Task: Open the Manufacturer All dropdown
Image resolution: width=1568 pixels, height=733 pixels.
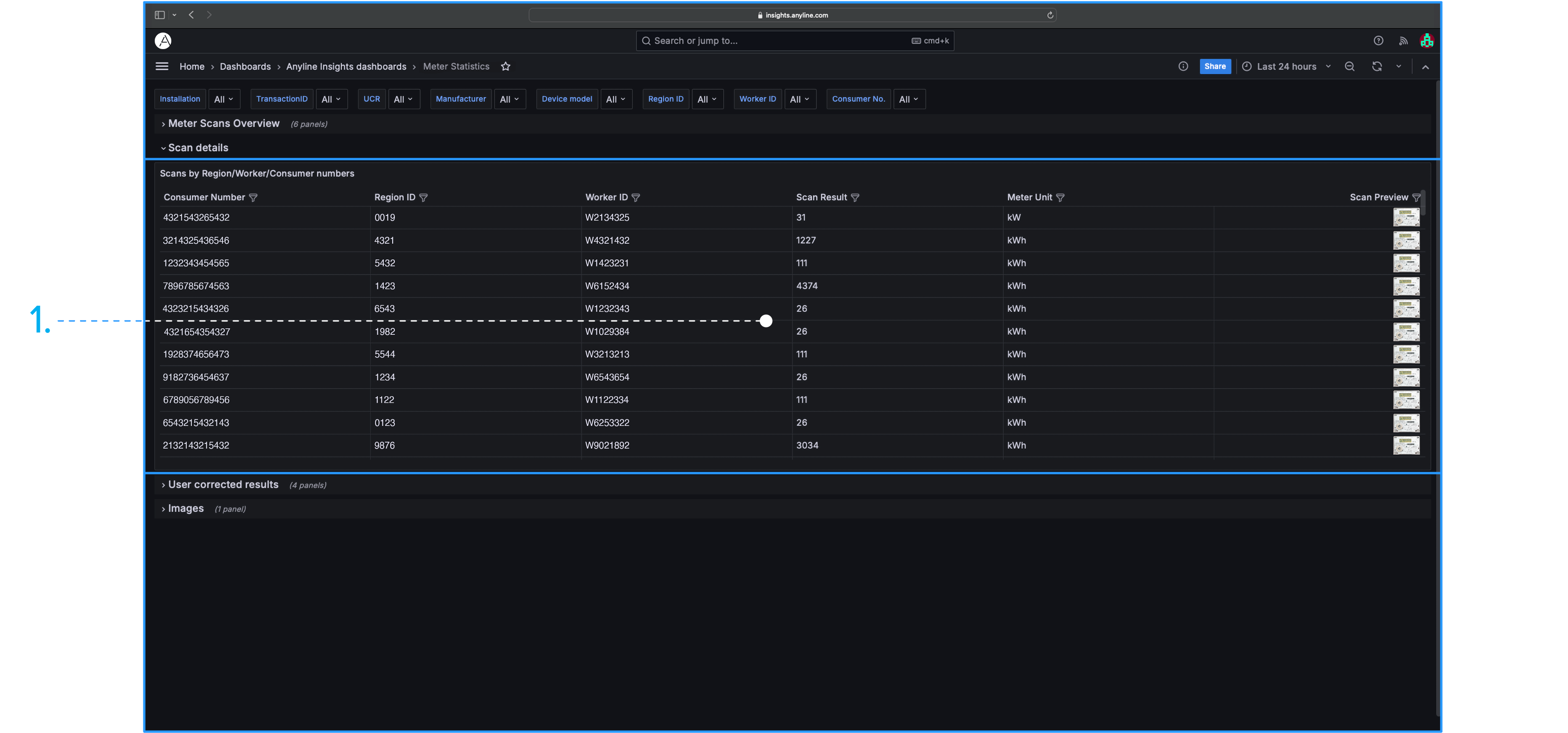Action: click(x=509, y=99)
